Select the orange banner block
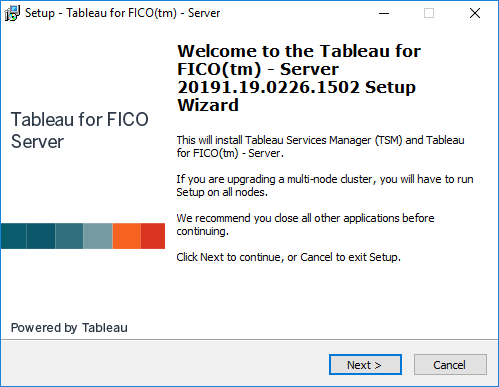This screenshot has height=387, width=499. tap(127, 236)
